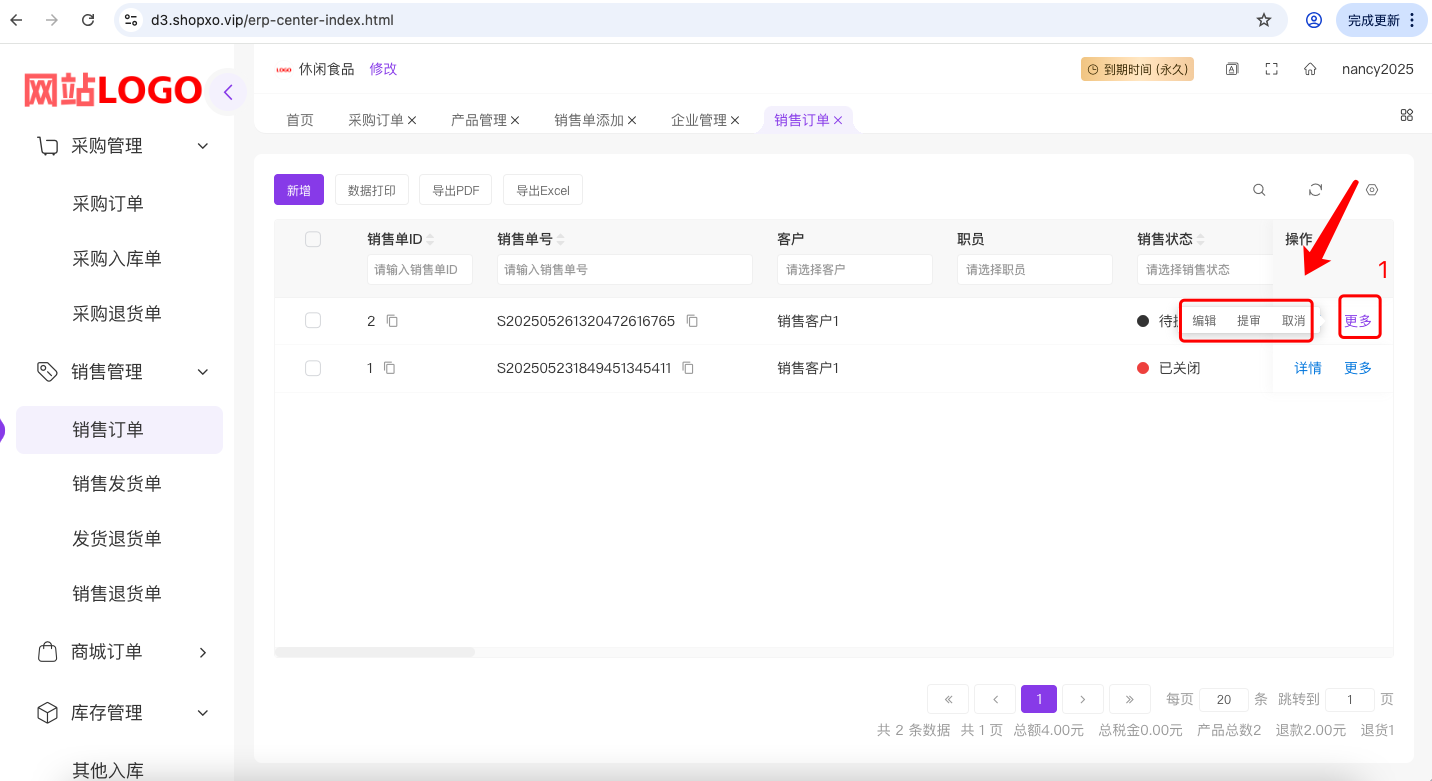Close the 采购订单 tab
This screenshot has height=781, width=1432.
(412, 120)
